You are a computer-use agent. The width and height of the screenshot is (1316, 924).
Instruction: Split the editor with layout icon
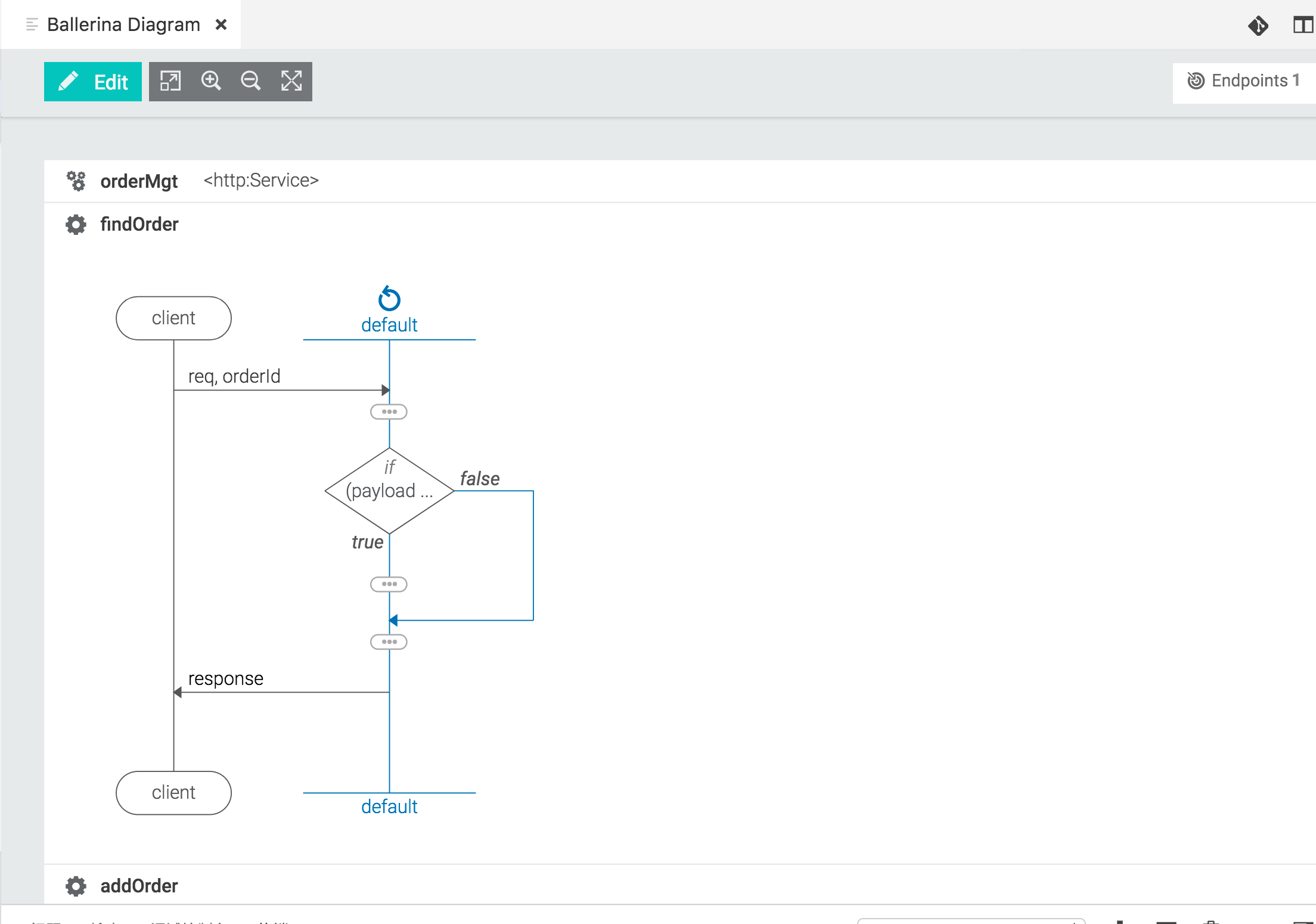pos(1303,25)
